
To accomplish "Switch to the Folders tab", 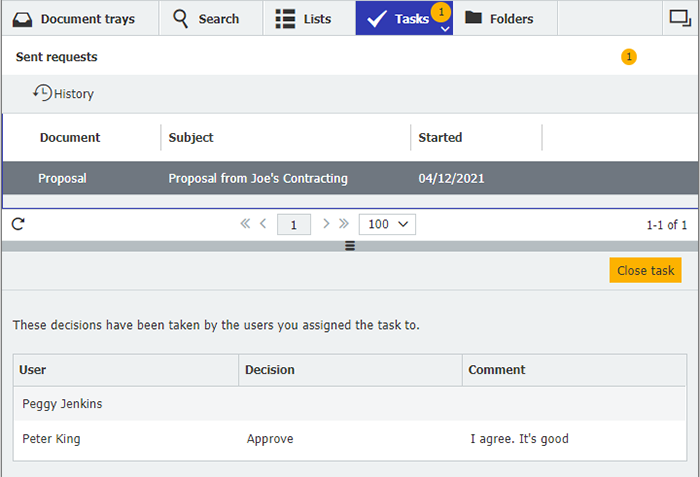I will click(x=499, y=18).
